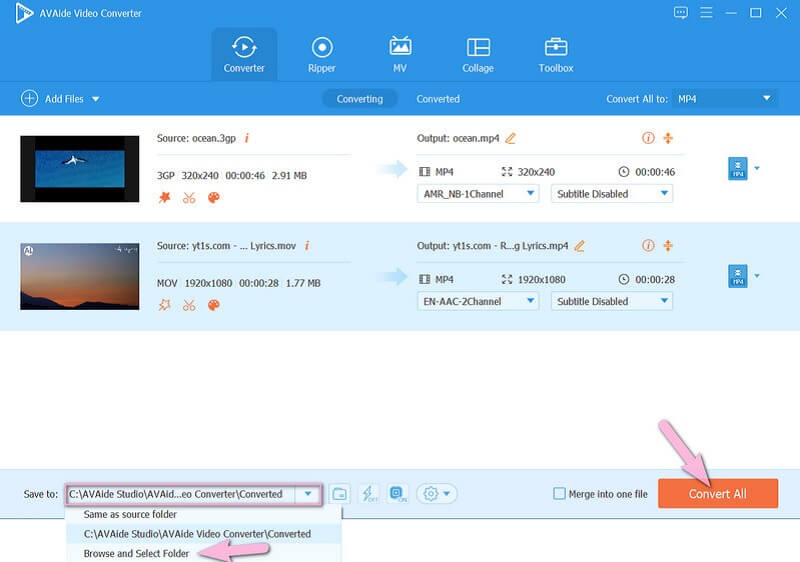Expand format arrow beside Lyrics.mp4 format icon

(757, 275)
